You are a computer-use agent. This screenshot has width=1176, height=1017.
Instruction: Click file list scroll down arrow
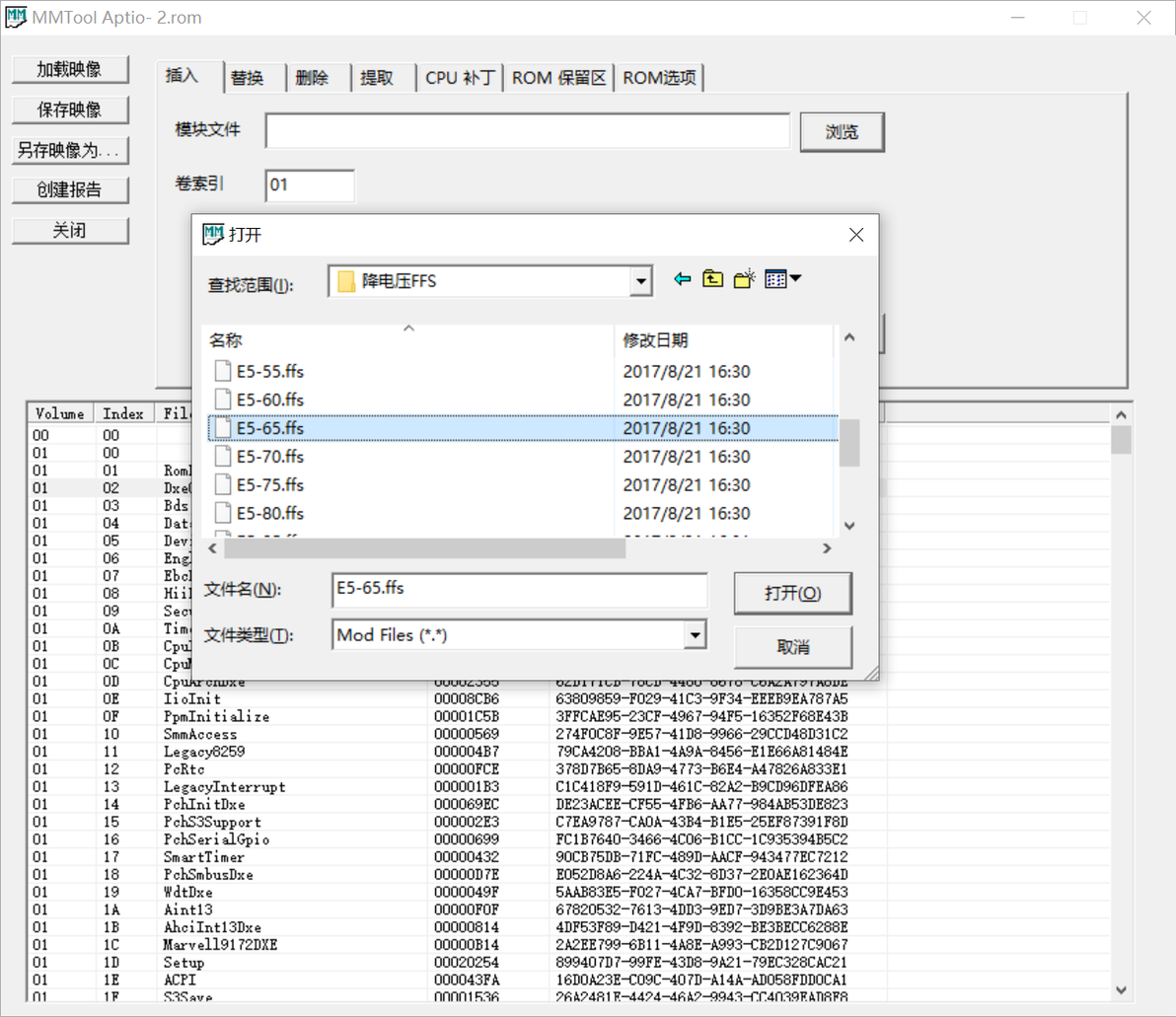pyautogui.click(x=849, y=526)
